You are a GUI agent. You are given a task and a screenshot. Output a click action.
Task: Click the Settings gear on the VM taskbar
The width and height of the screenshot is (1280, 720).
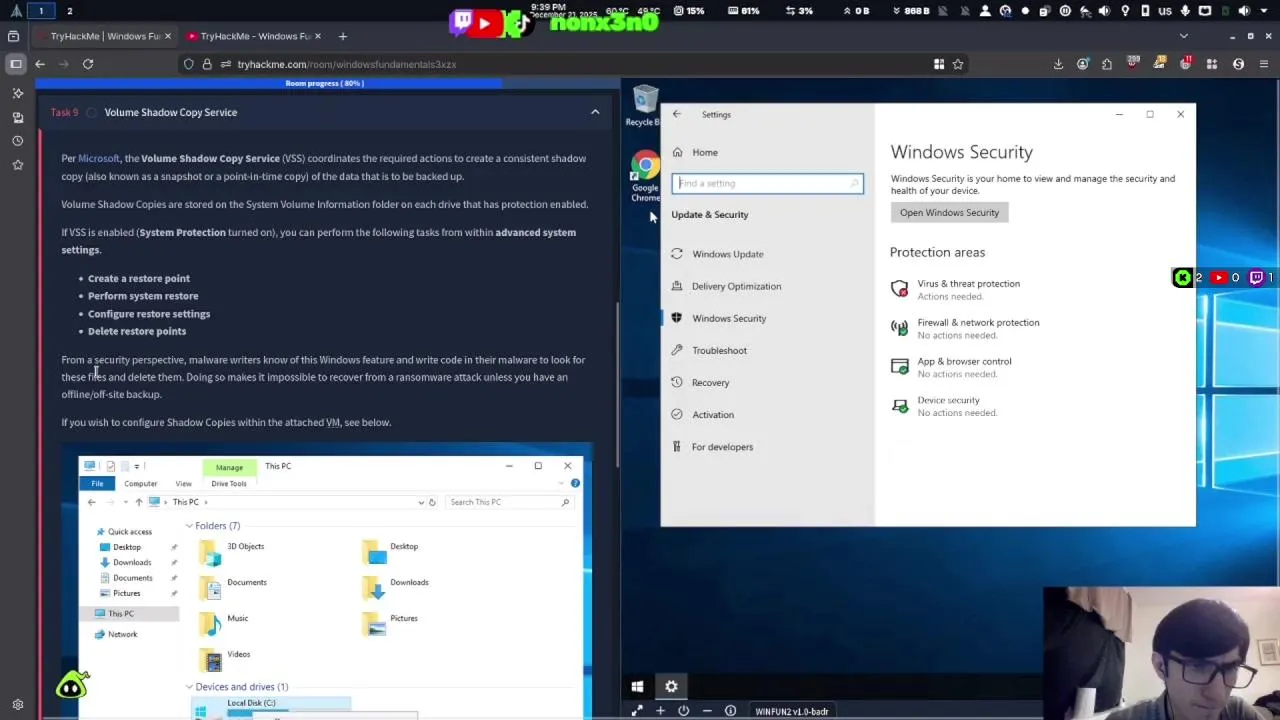671,686
